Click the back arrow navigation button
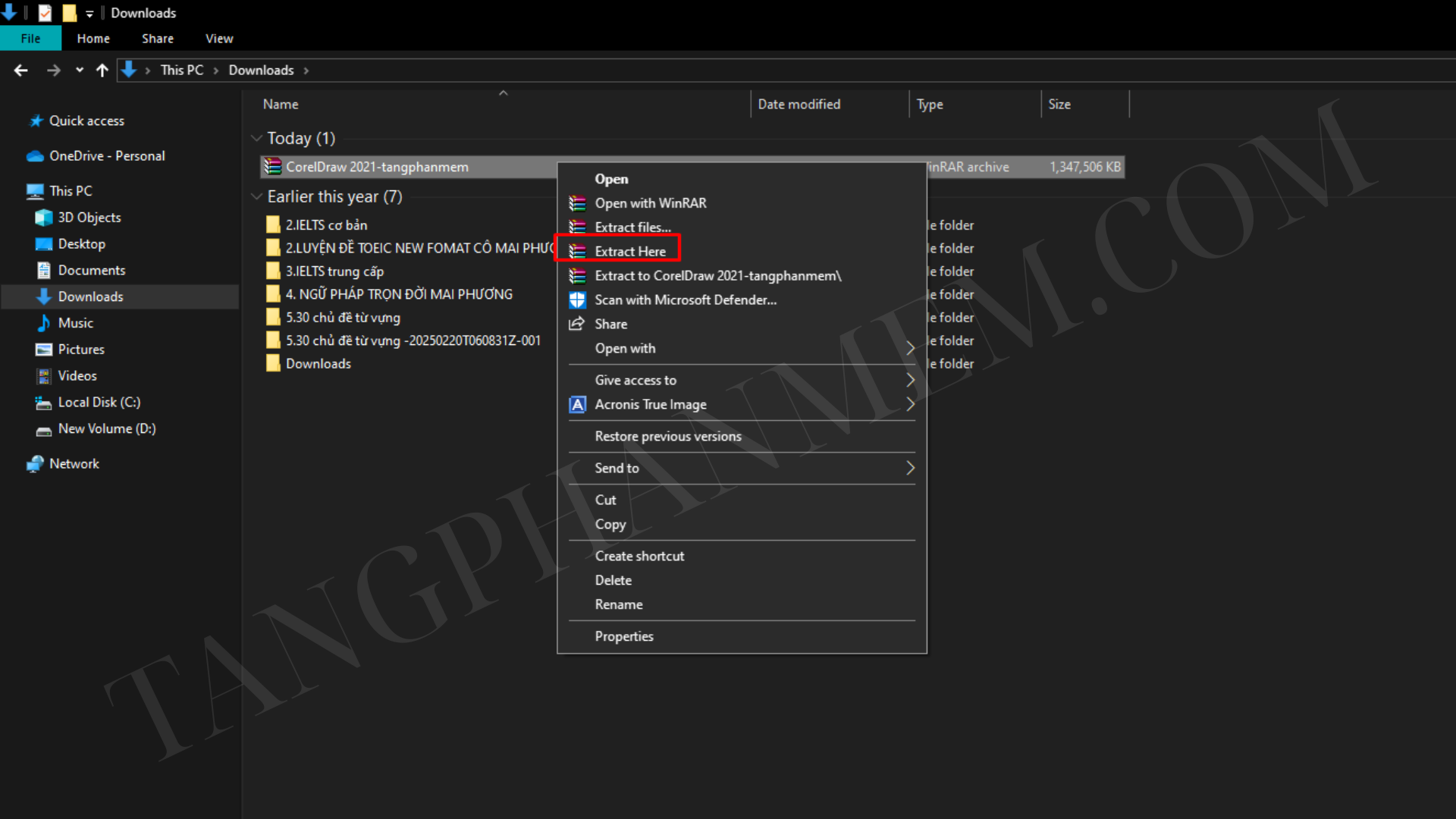1456x819 pixels. [21, 71]
